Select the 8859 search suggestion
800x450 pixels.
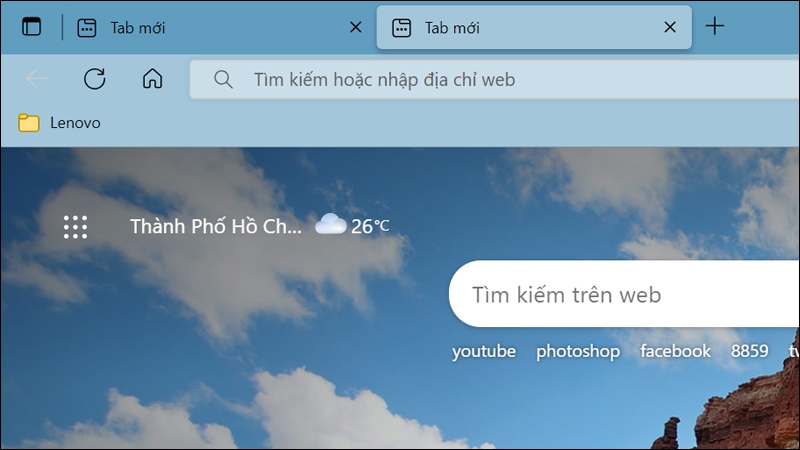[x=749, y=351]
